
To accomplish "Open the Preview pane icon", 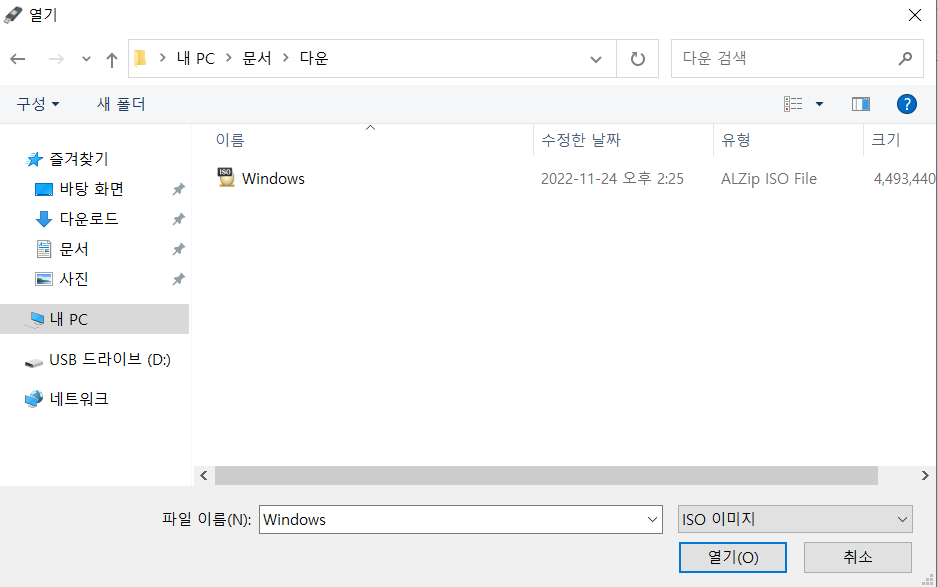I will pos(861,103).
